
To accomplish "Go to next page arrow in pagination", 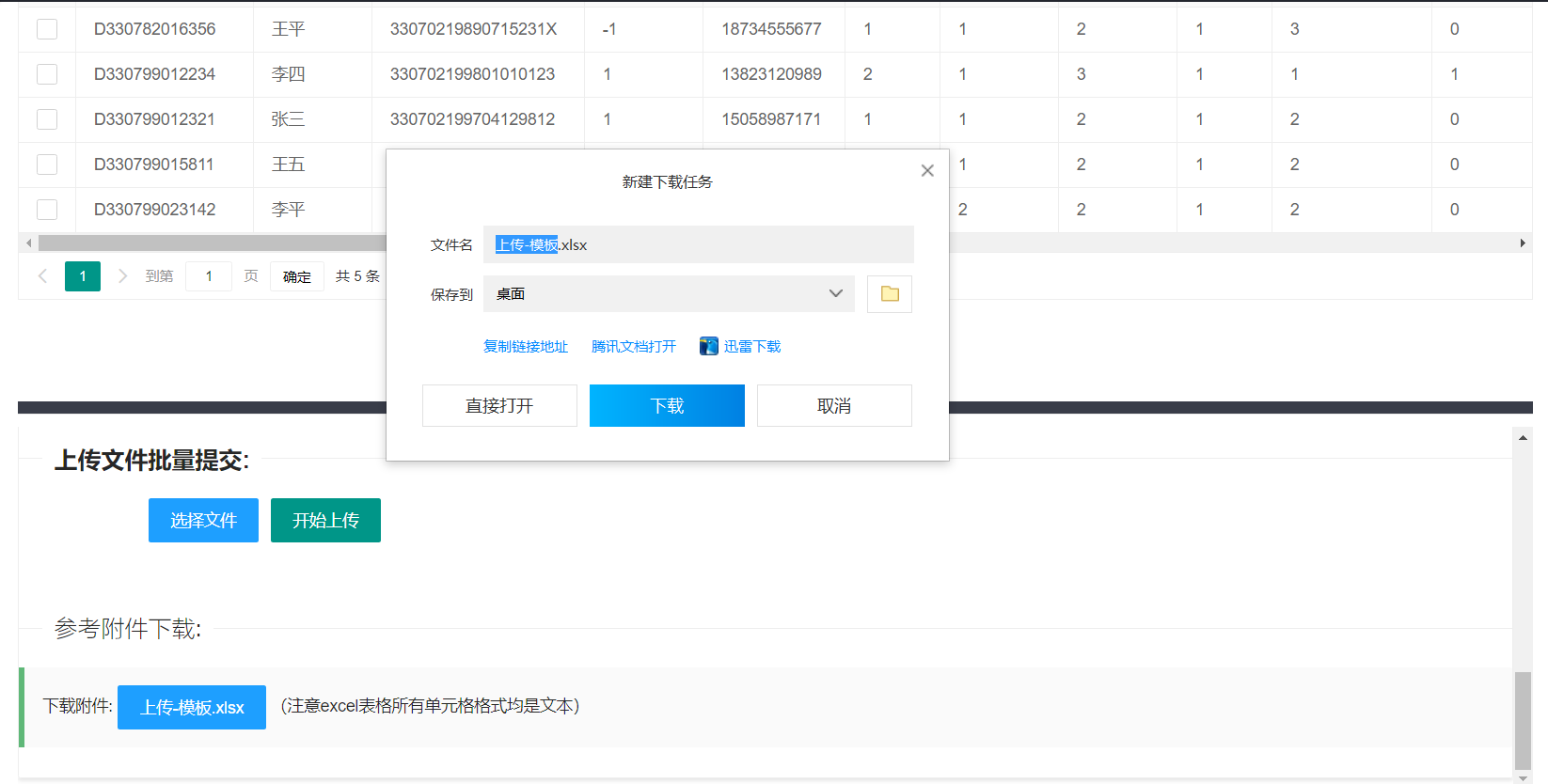I will [122, 276].
